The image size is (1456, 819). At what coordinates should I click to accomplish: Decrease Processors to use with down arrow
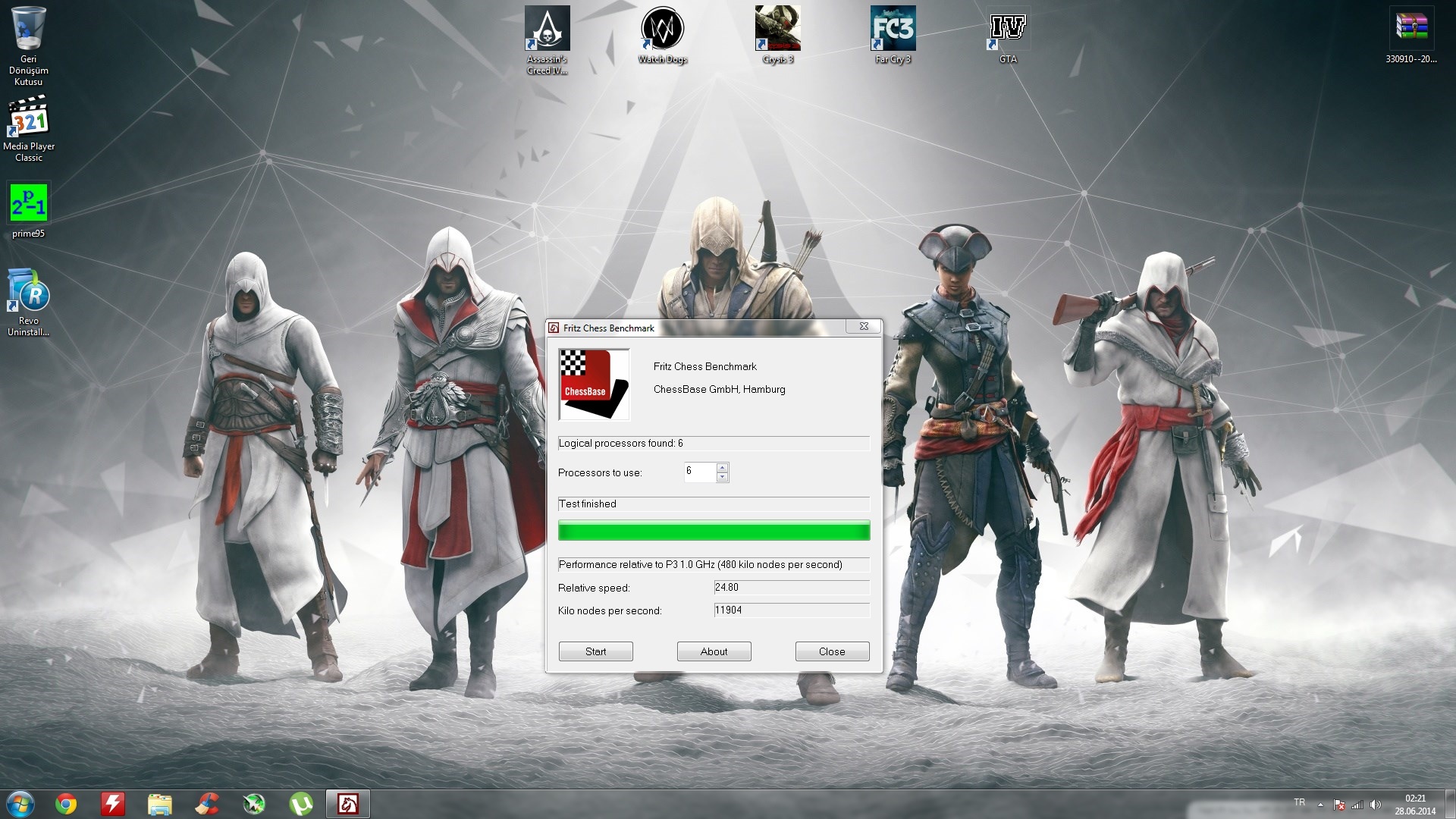(x=722, y=477)
